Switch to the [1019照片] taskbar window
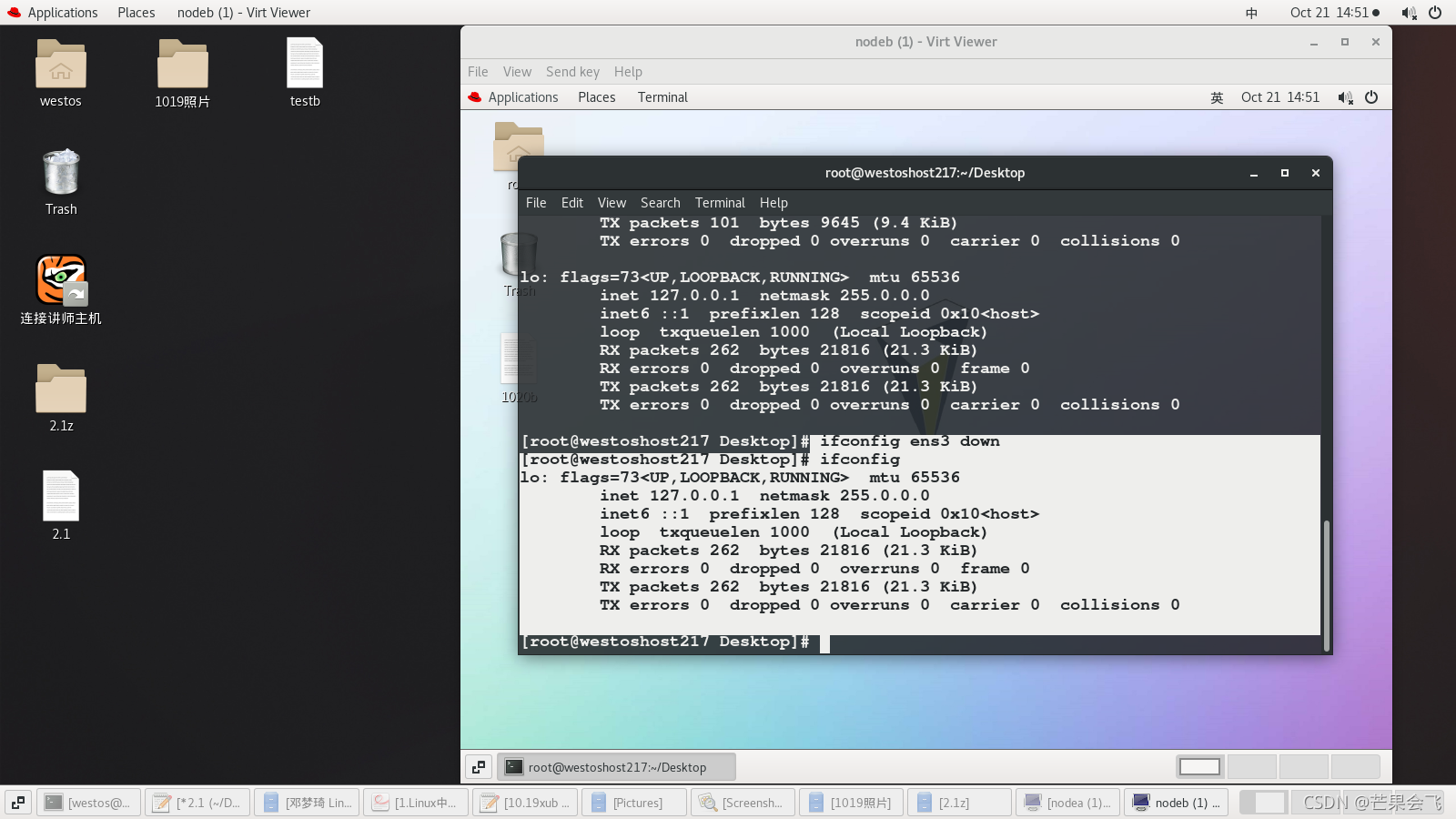The width and height of the screenshot is (1456, 819). [x=851, y=802]
